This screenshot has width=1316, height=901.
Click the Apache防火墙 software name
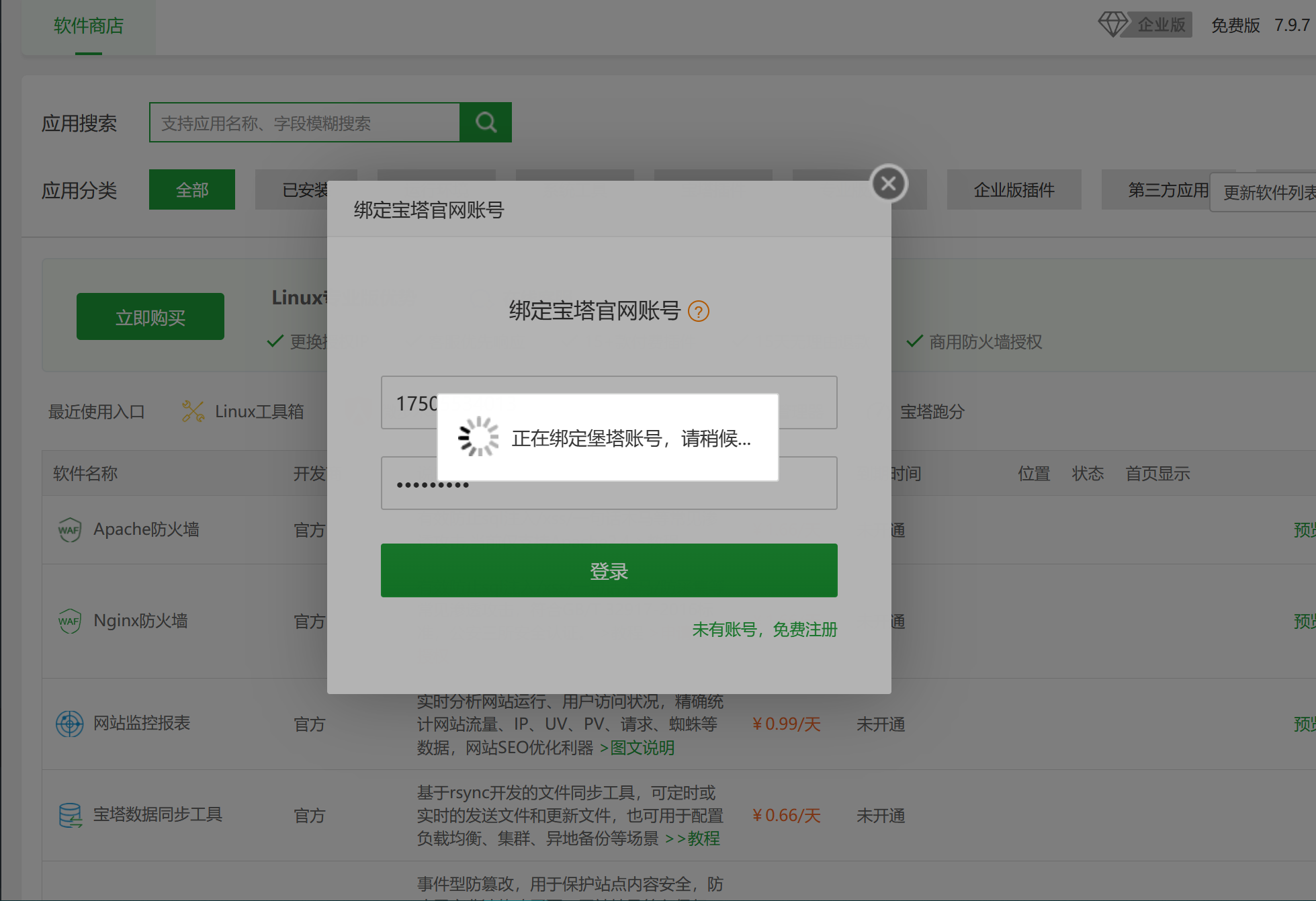pos(146,529)
